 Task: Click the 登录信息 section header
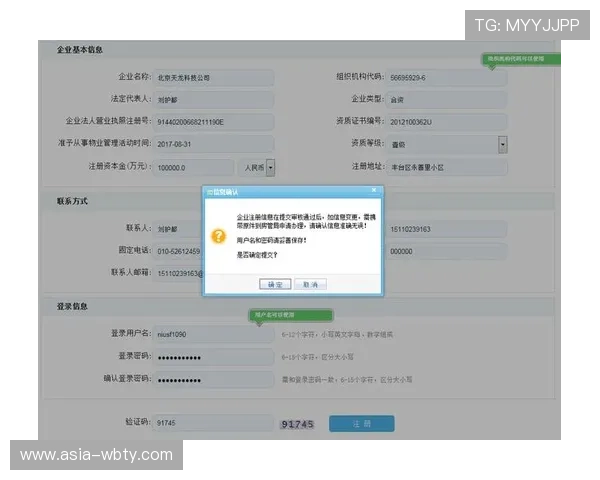coord(72,306)
